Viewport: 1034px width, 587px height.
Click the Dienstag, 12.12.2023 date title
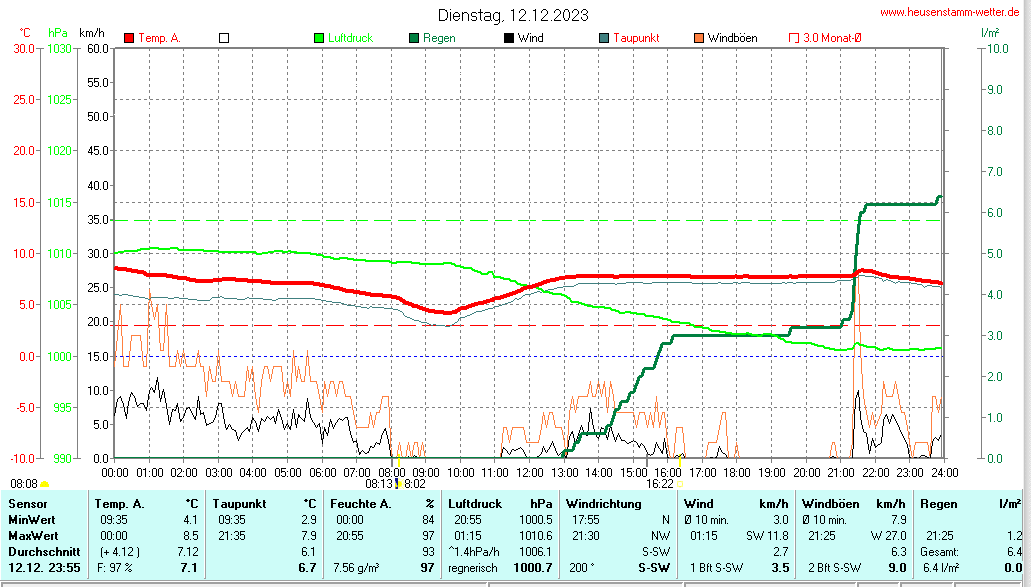coord(513,15)
